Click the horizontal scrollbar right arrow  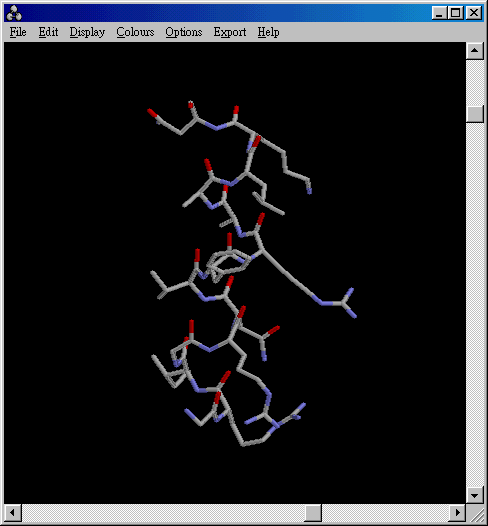(457, 513)
